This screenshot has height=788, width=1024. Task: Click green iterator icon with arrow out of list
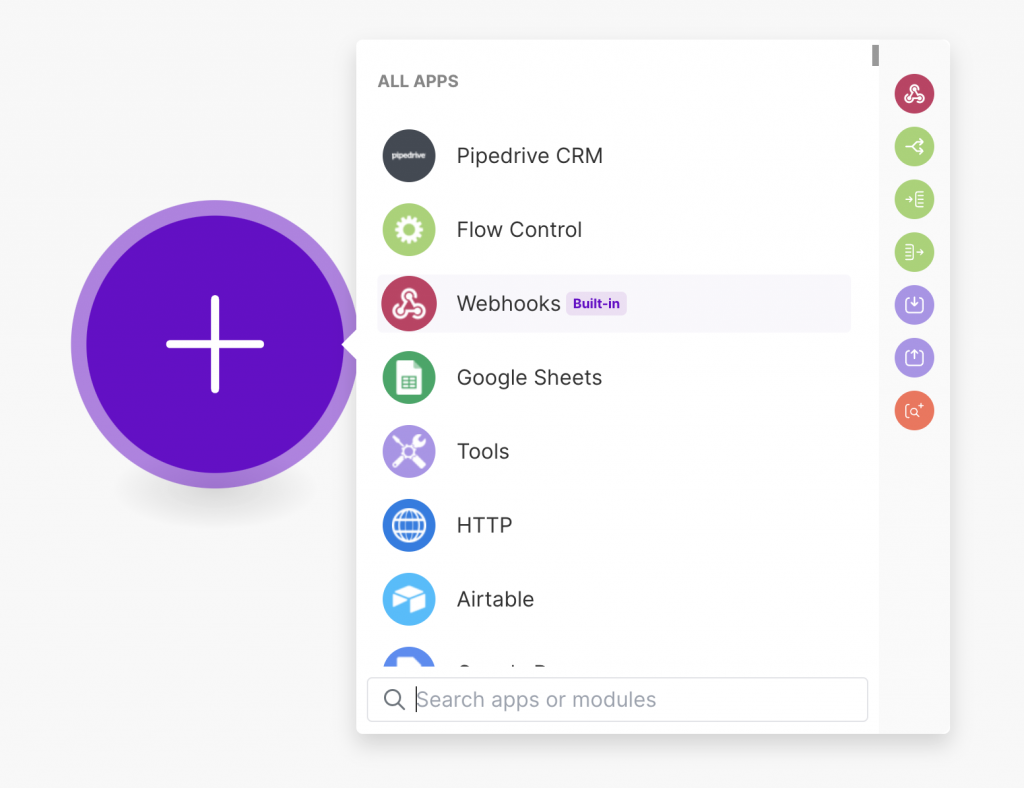point(914,252)
